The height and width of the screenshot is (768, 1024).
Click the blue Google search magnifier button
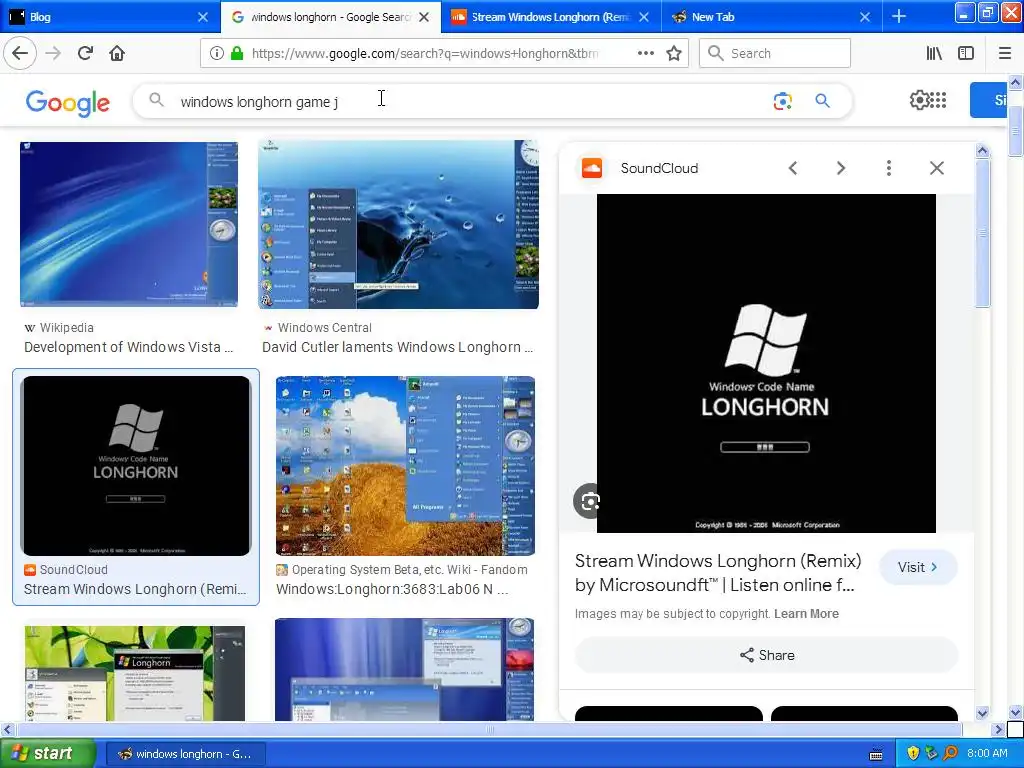[822, 101]
